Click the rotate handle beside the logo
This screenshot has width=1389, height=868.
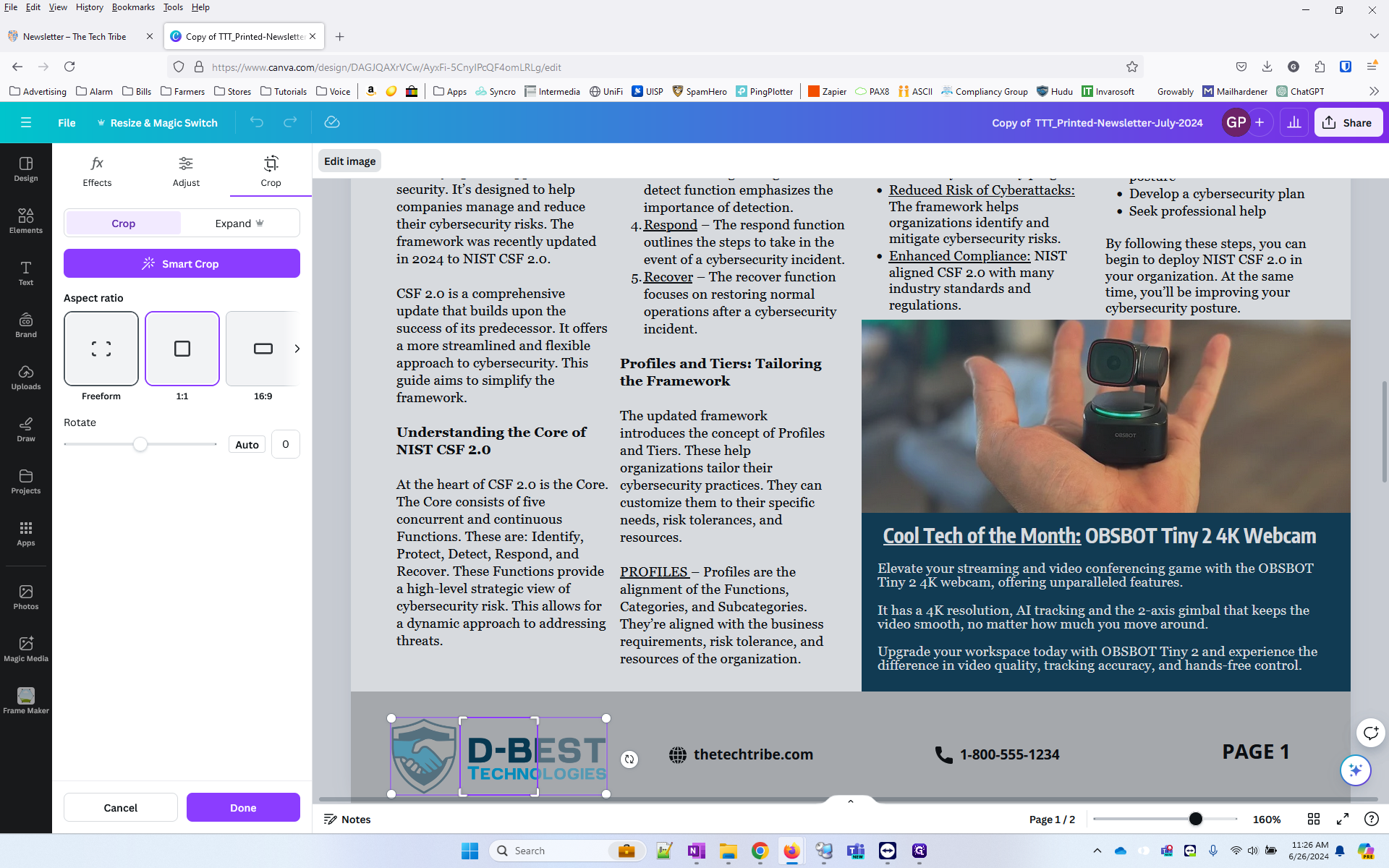629,759
